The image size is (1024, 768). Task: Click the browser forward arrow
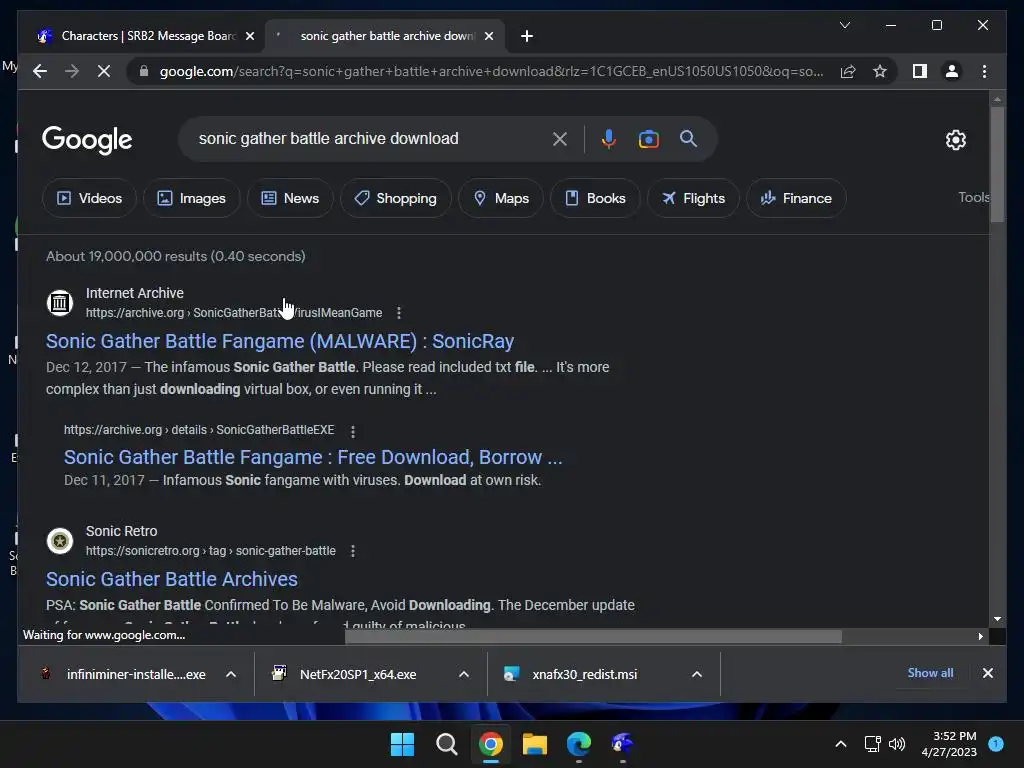72,71
